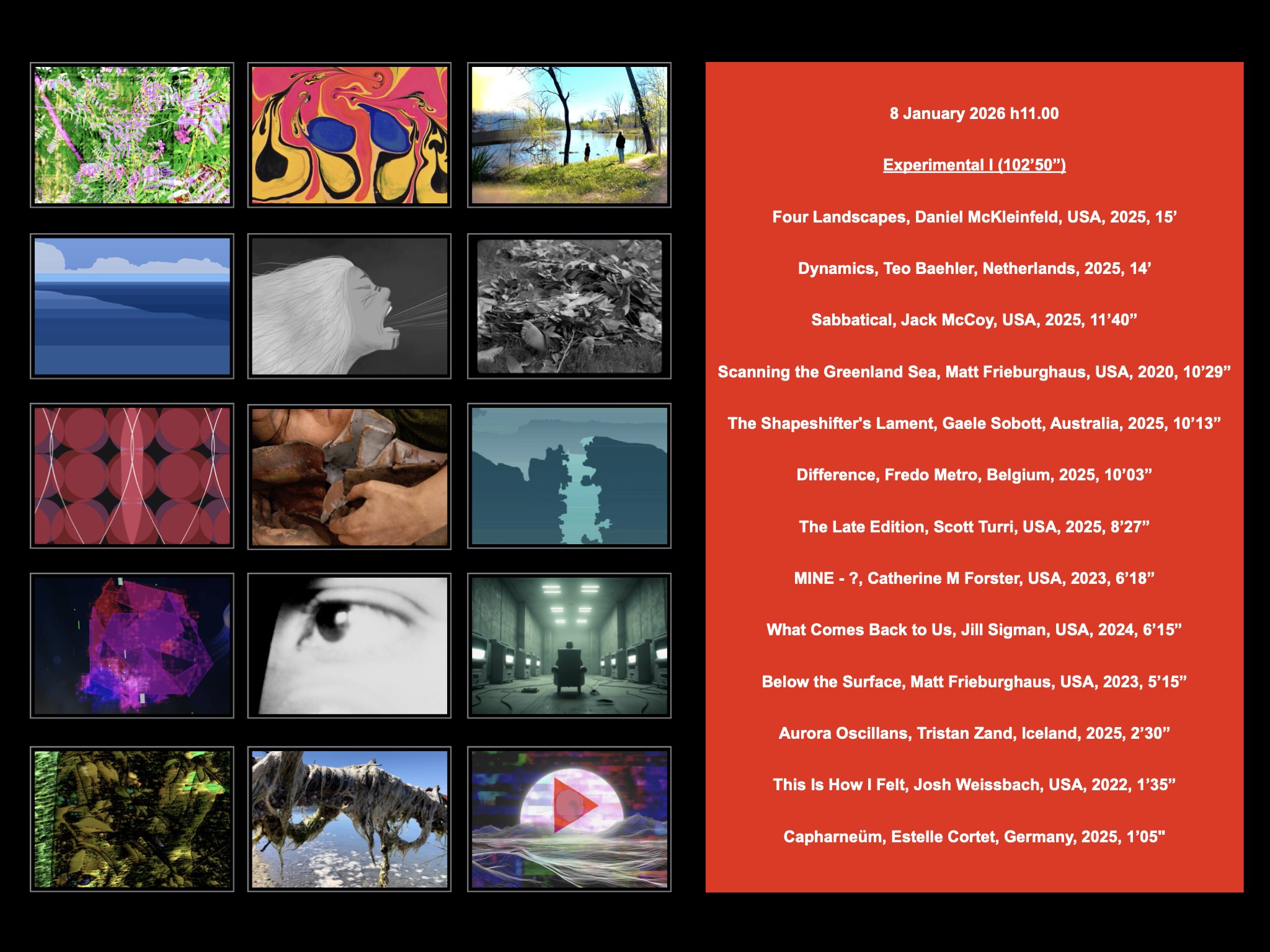
Task: Open the pink and yellow marbled swirl thumbnail
Action: [349, 135]
